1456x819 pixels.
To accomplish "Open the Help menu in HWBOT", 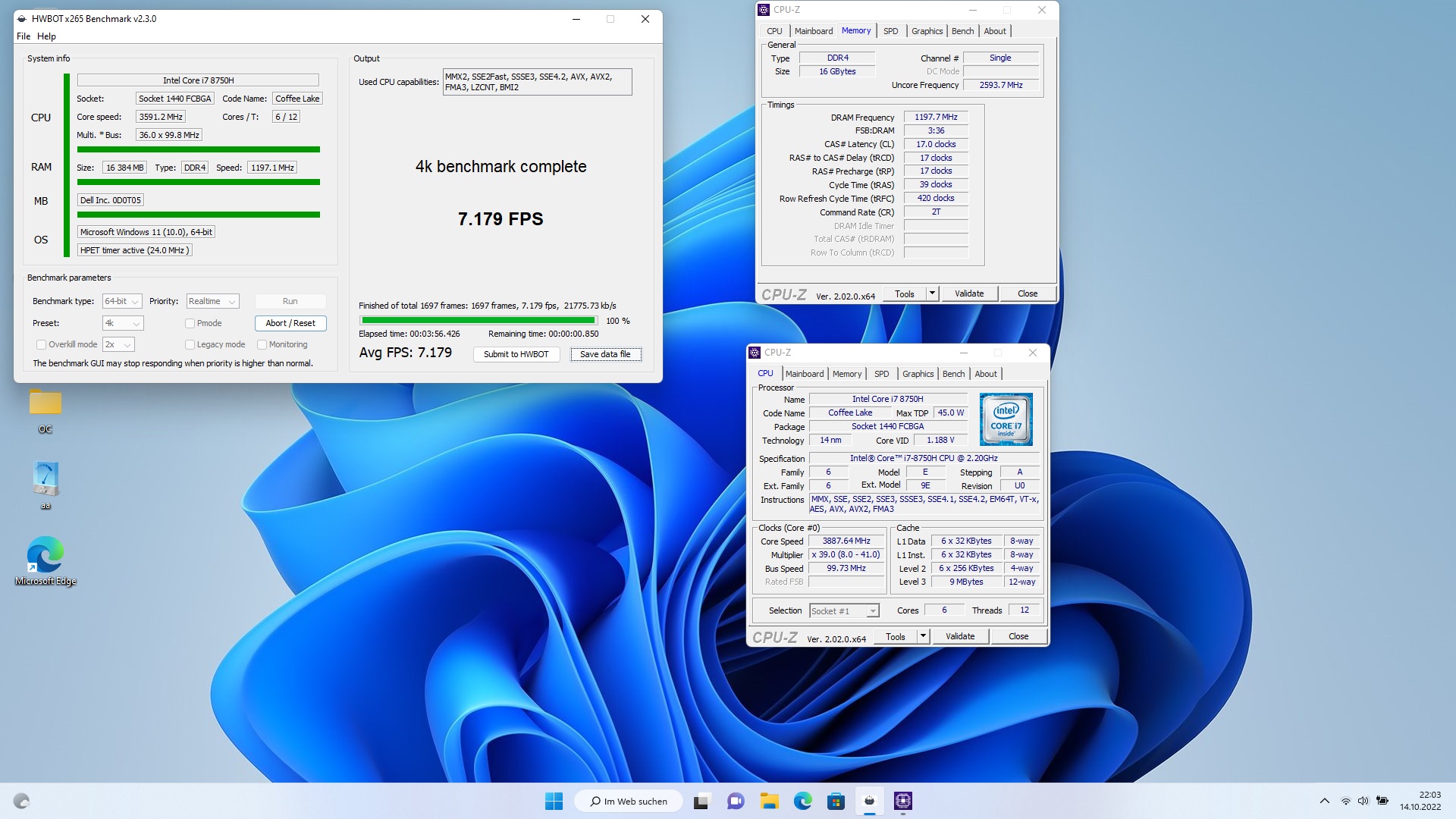I will coord(46,36).
